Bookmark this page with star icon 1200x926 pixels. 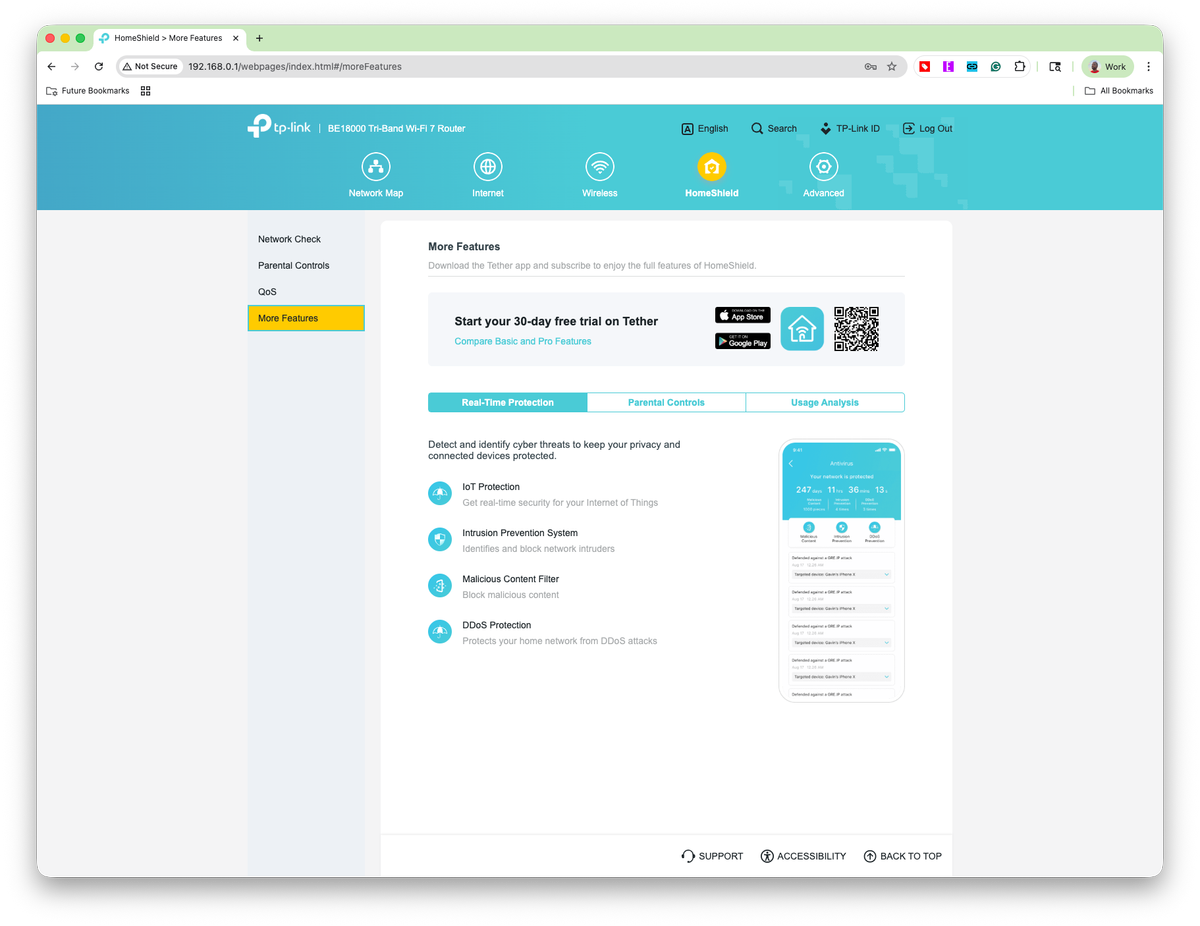point(891,67)
